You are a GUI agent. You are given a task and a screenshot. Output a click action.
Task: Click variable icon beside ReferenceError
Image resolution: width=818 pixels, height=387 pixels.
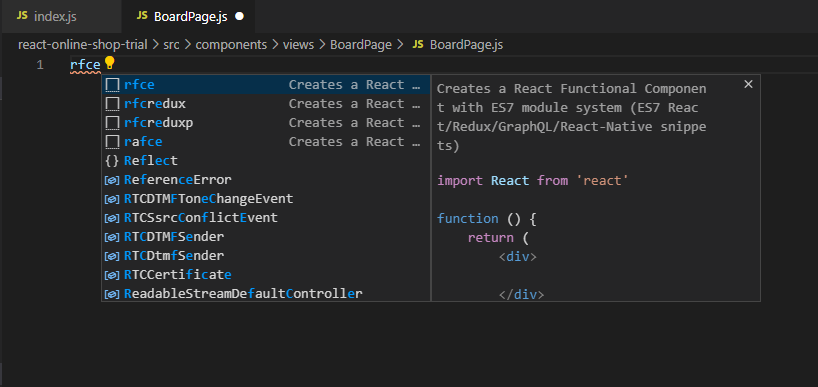(x=112, y=180)
